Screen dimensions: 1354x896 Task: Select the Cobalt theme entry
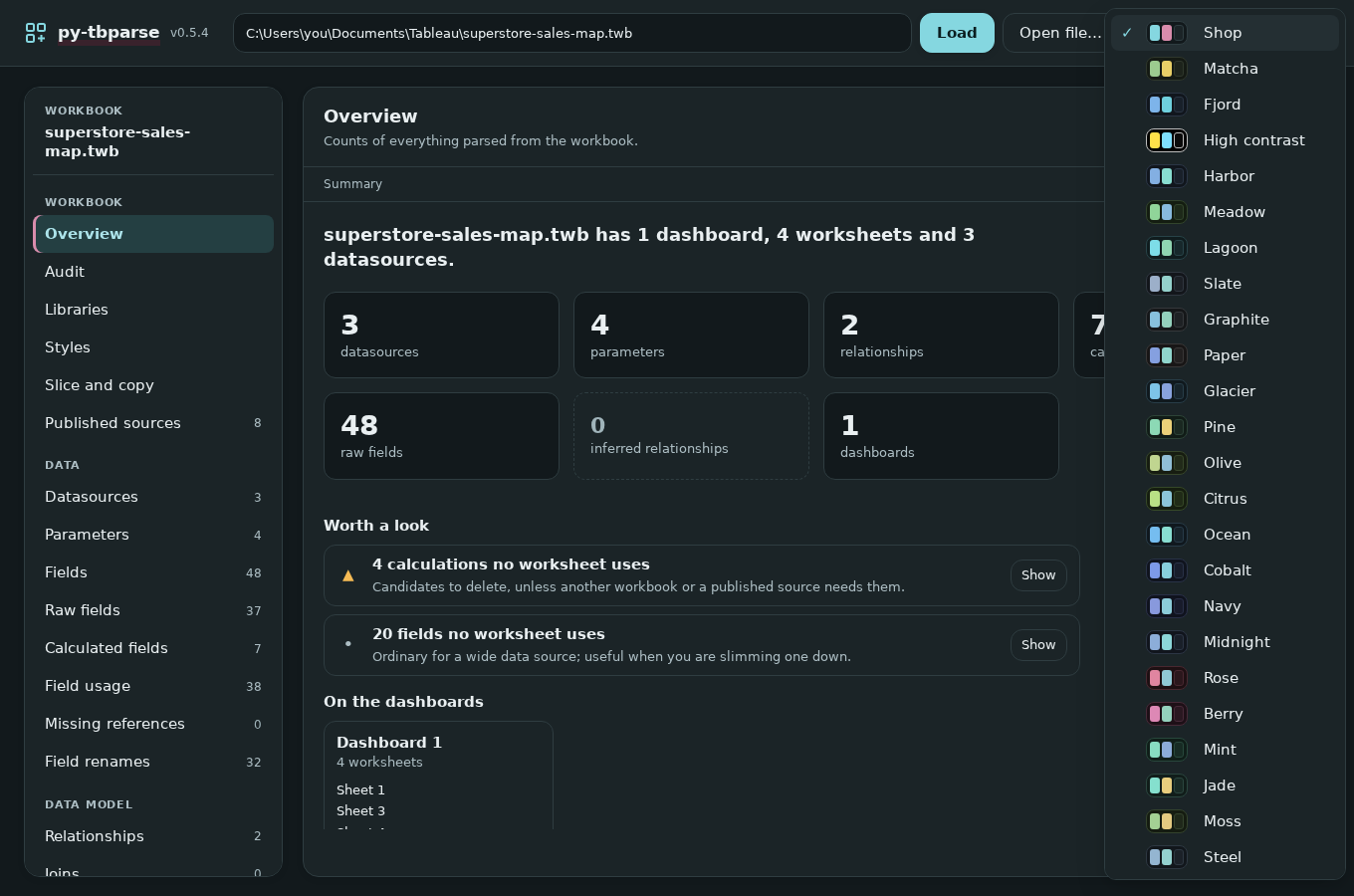point(1225,570)
